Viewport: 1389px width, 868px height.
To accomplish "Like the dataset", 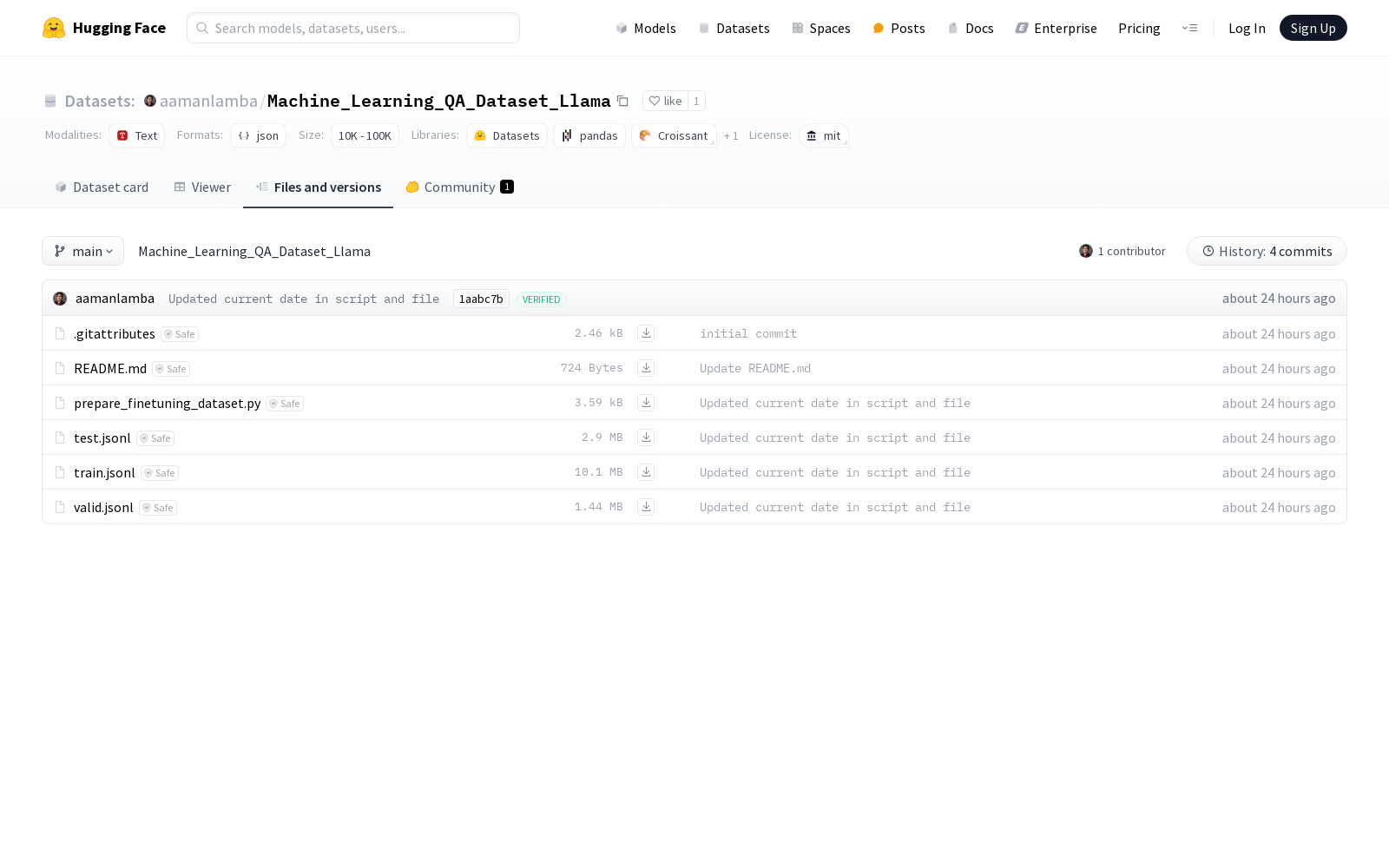I will pyautogui.click(x=667, y=101).
